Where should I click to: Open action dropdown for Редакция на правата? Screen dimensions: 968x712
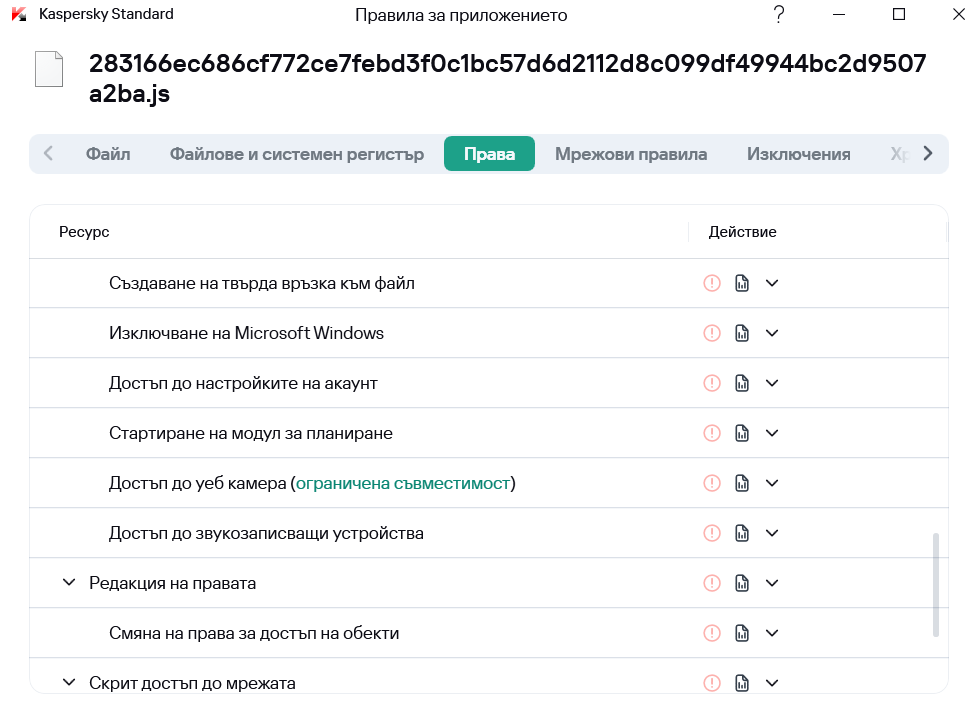coord(772,583)
